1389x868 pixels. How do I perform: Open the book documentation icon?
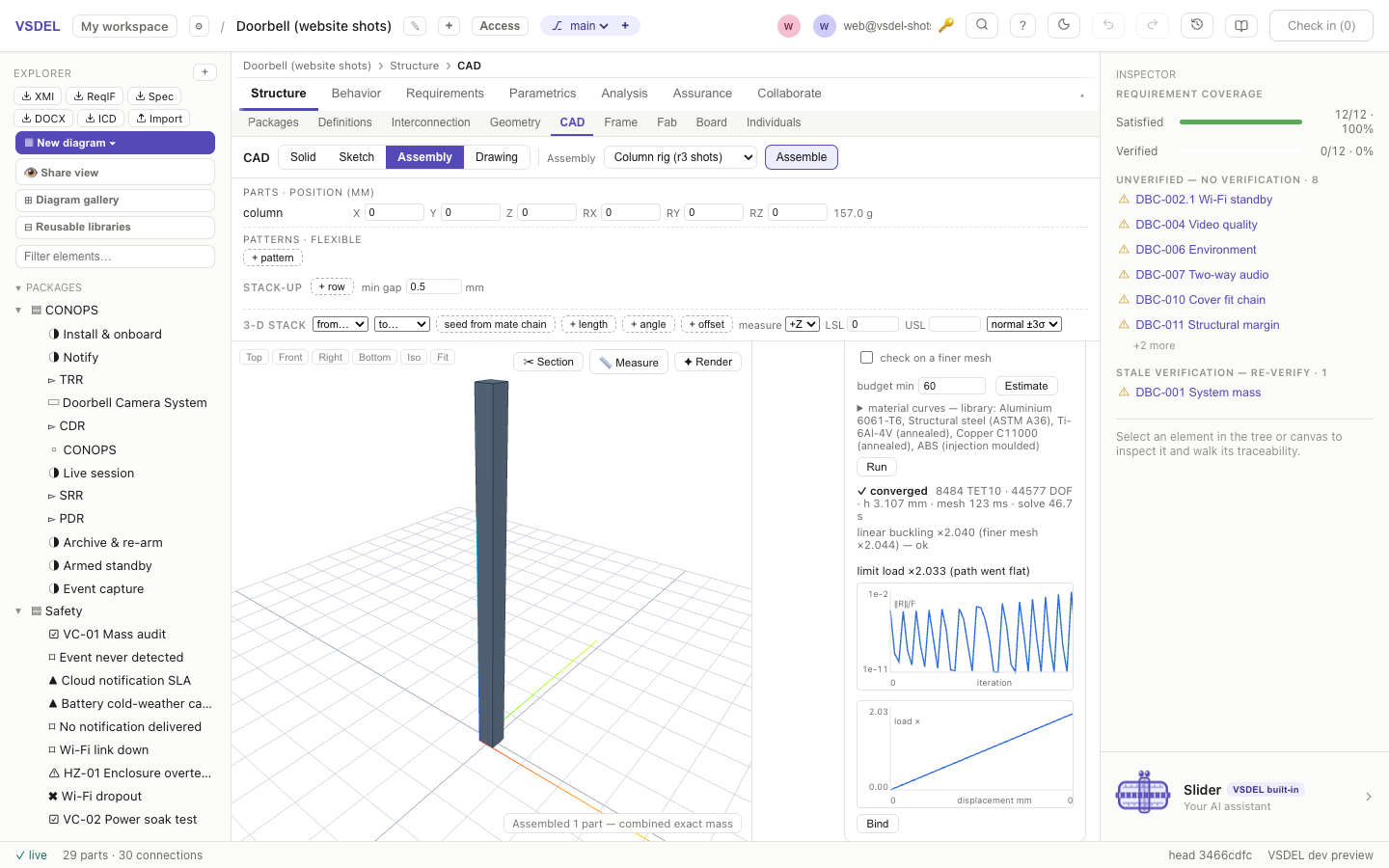(x=1241, y=26)
